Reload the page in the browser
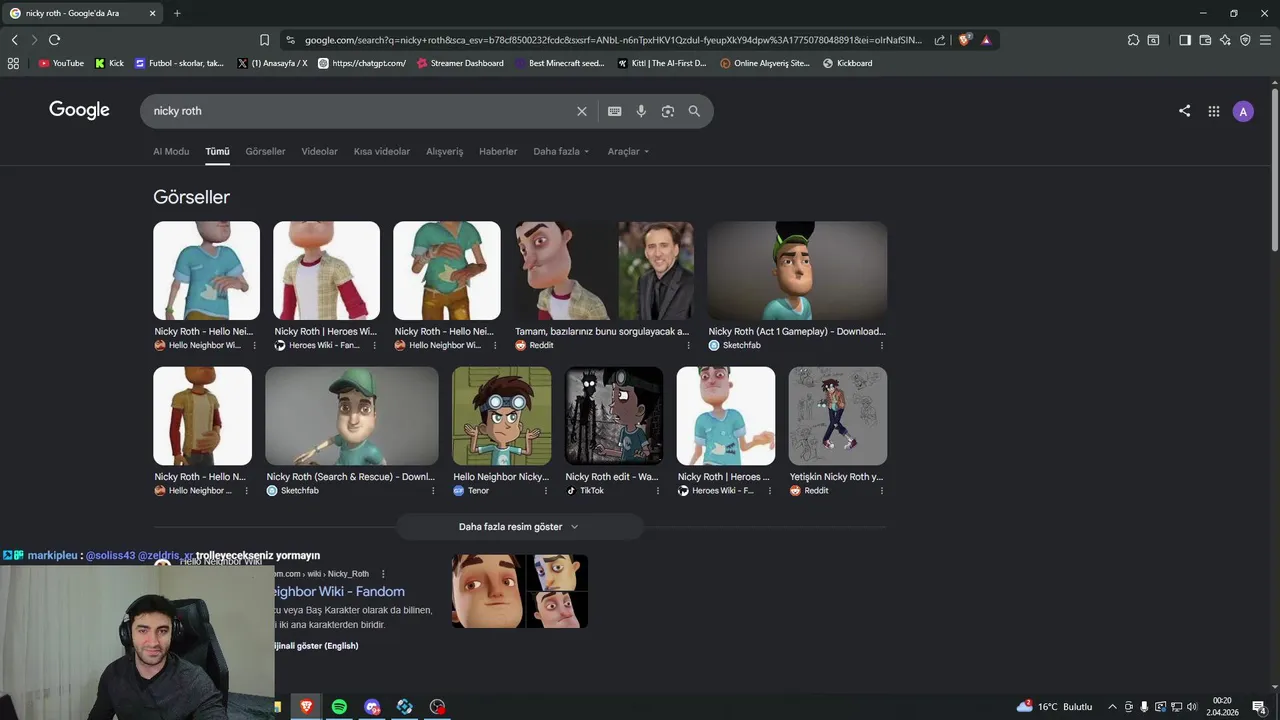This screenshot has width=1280, height=720. tap(54, 40)
